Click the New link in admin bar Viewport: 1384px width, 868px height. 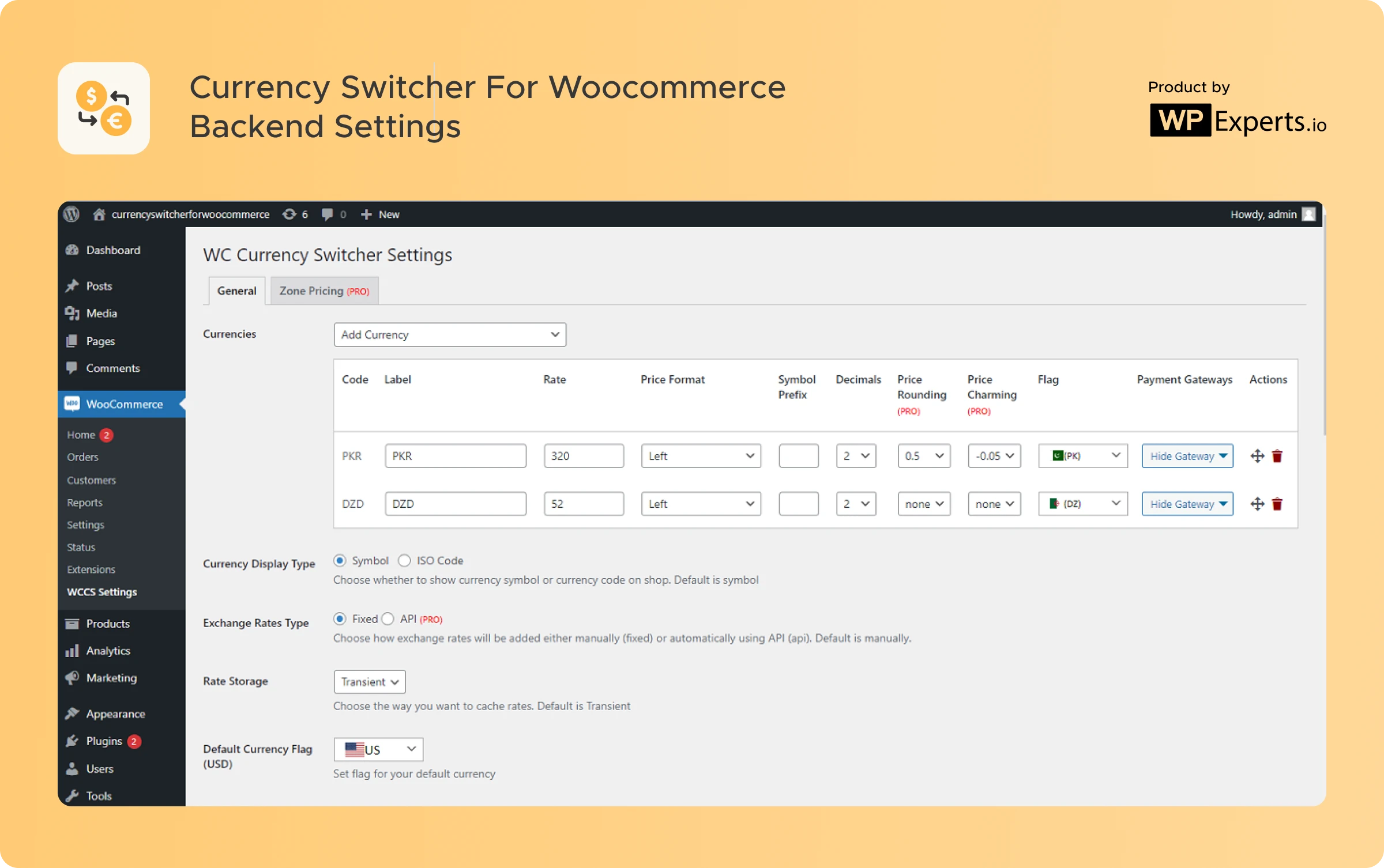pyautogui.click(x=389, y=214)
